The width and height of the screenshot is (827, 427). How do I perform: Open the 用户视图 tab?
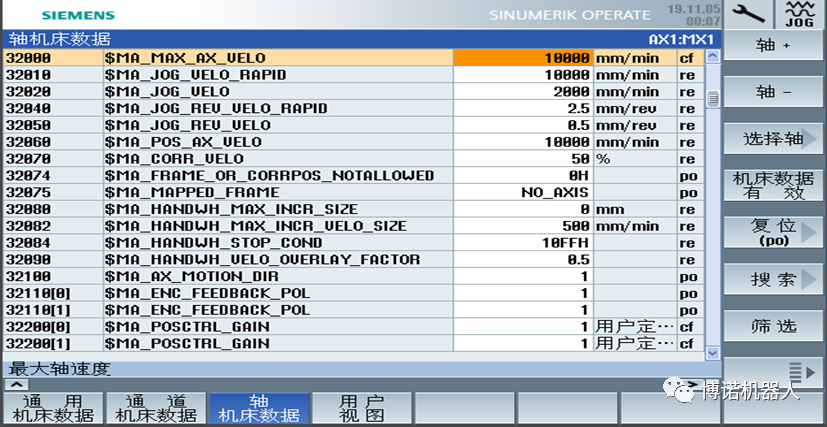tap(361, 408)
